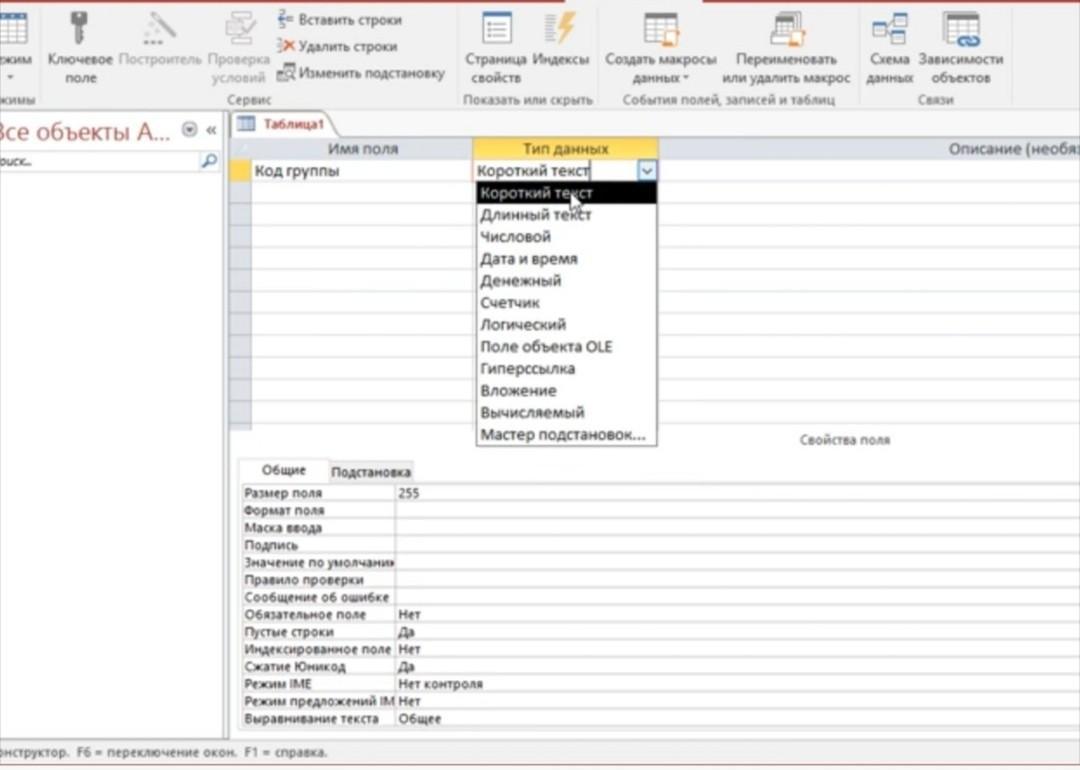Choose Мастер подстановок... entry
This screenshot has width=1080, height=770.
[566, 435]
